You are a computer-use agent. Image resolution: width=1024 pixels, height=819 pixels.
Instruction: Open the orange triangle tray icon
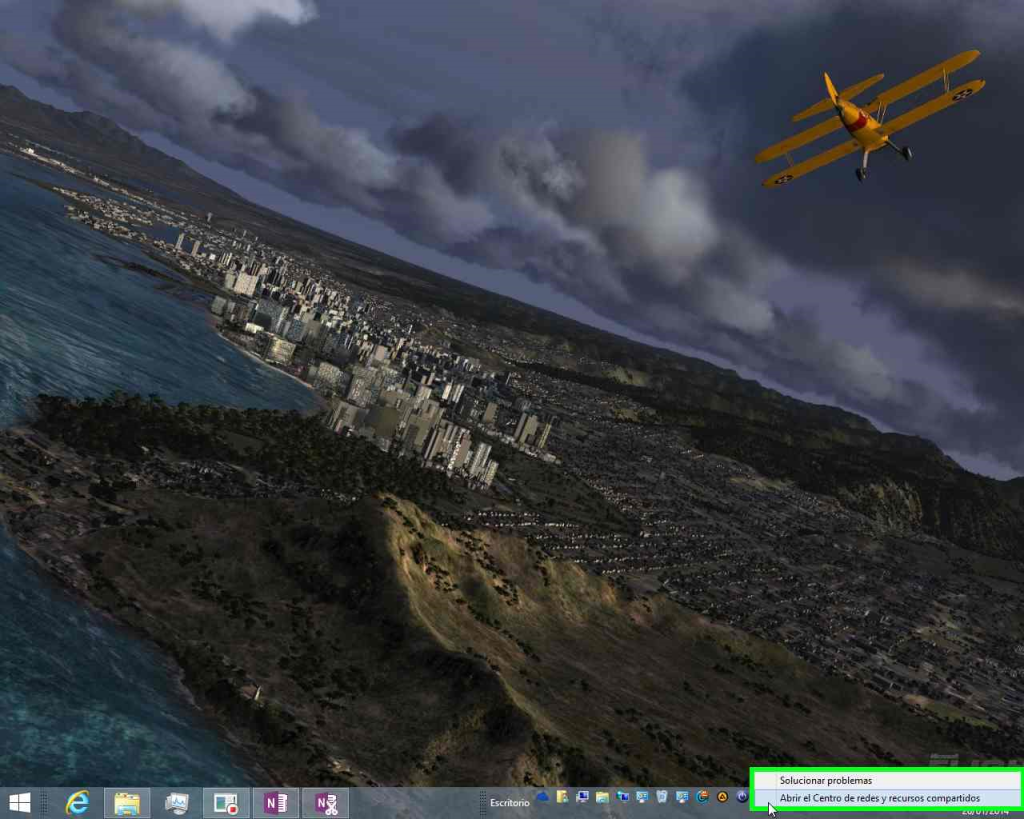click(722, 797)
